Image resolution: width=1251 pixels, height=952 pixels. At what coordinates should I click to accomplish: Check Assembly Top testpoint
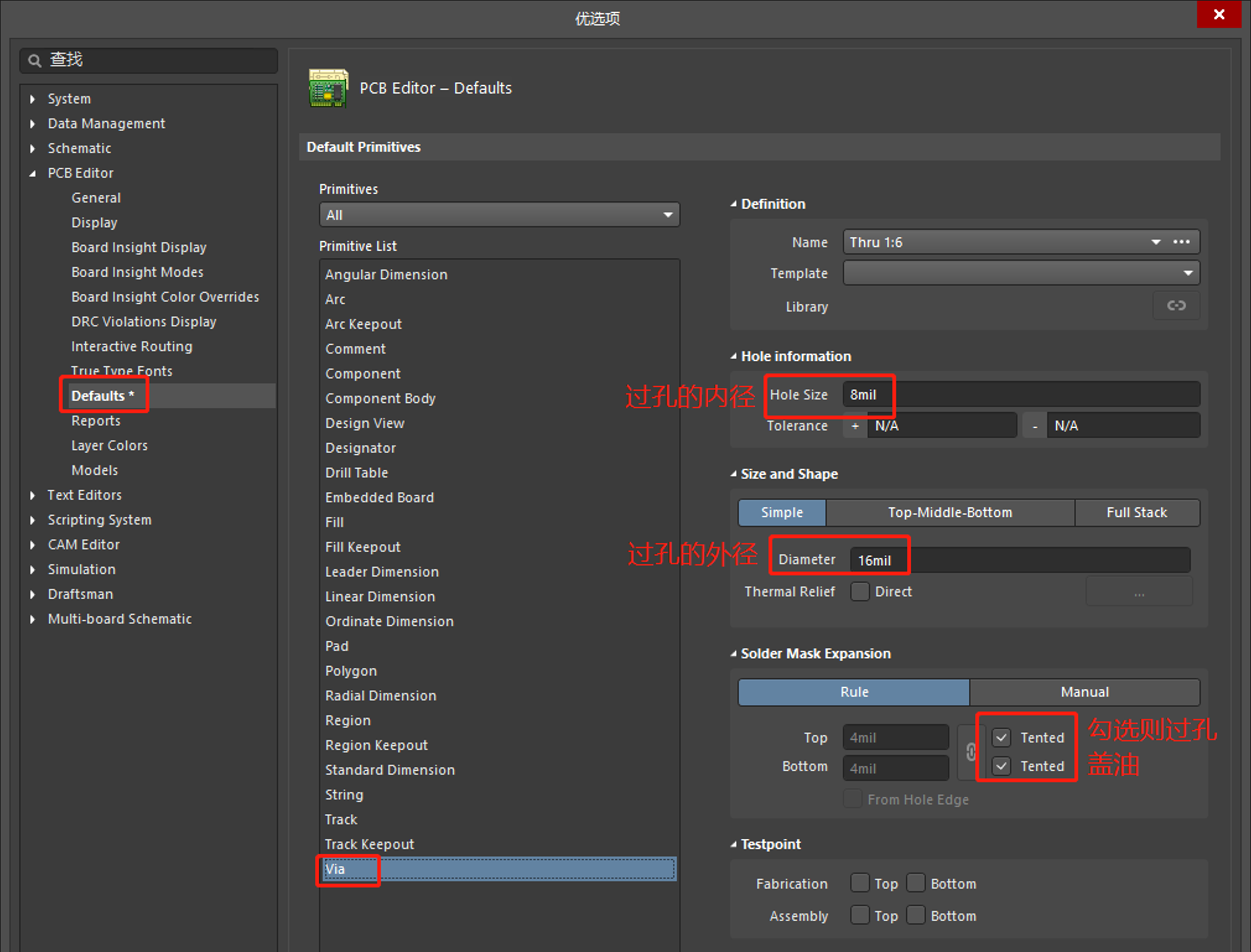point(860,915)
